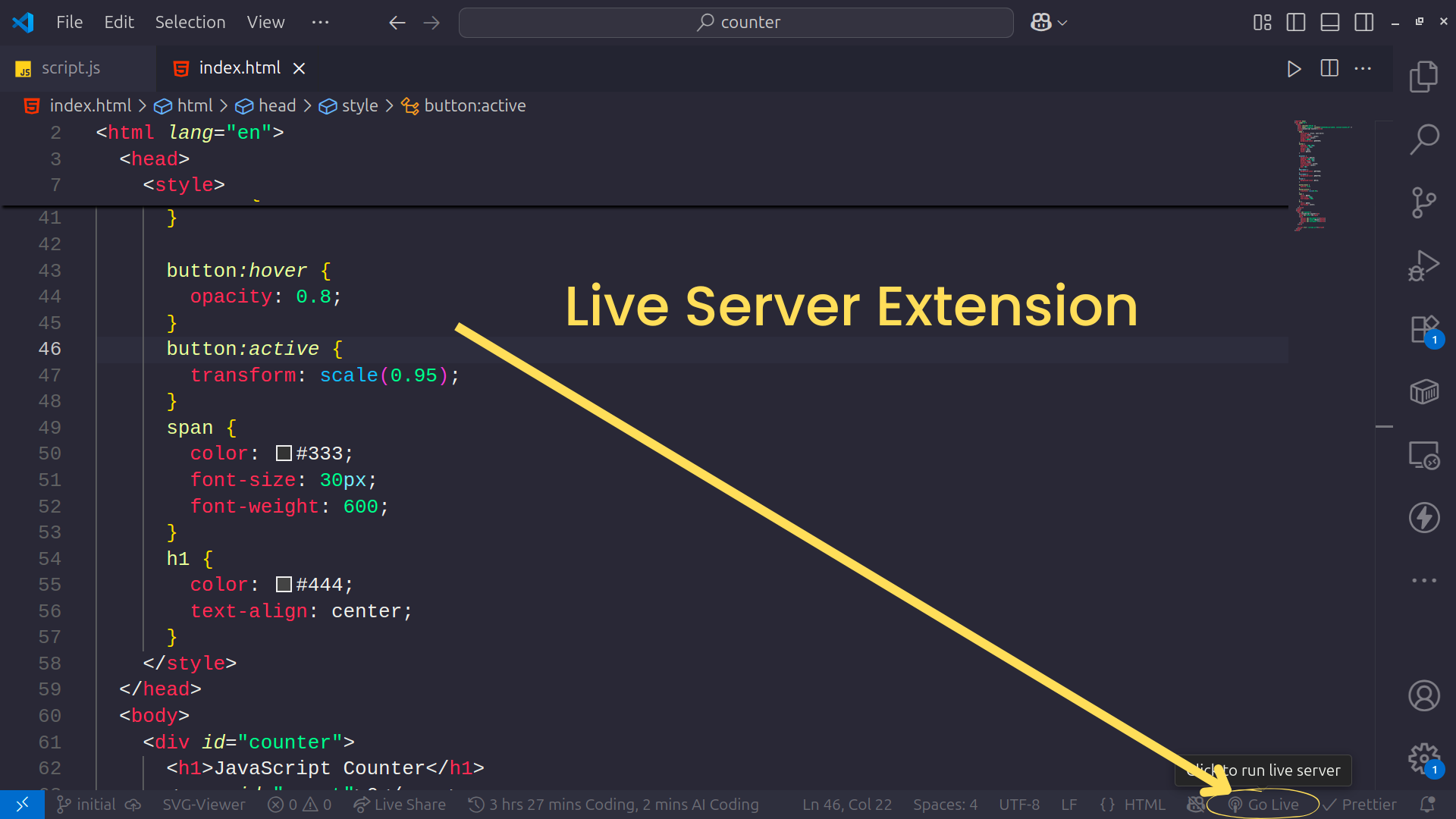Open the Extensions view

point(1423,330)
